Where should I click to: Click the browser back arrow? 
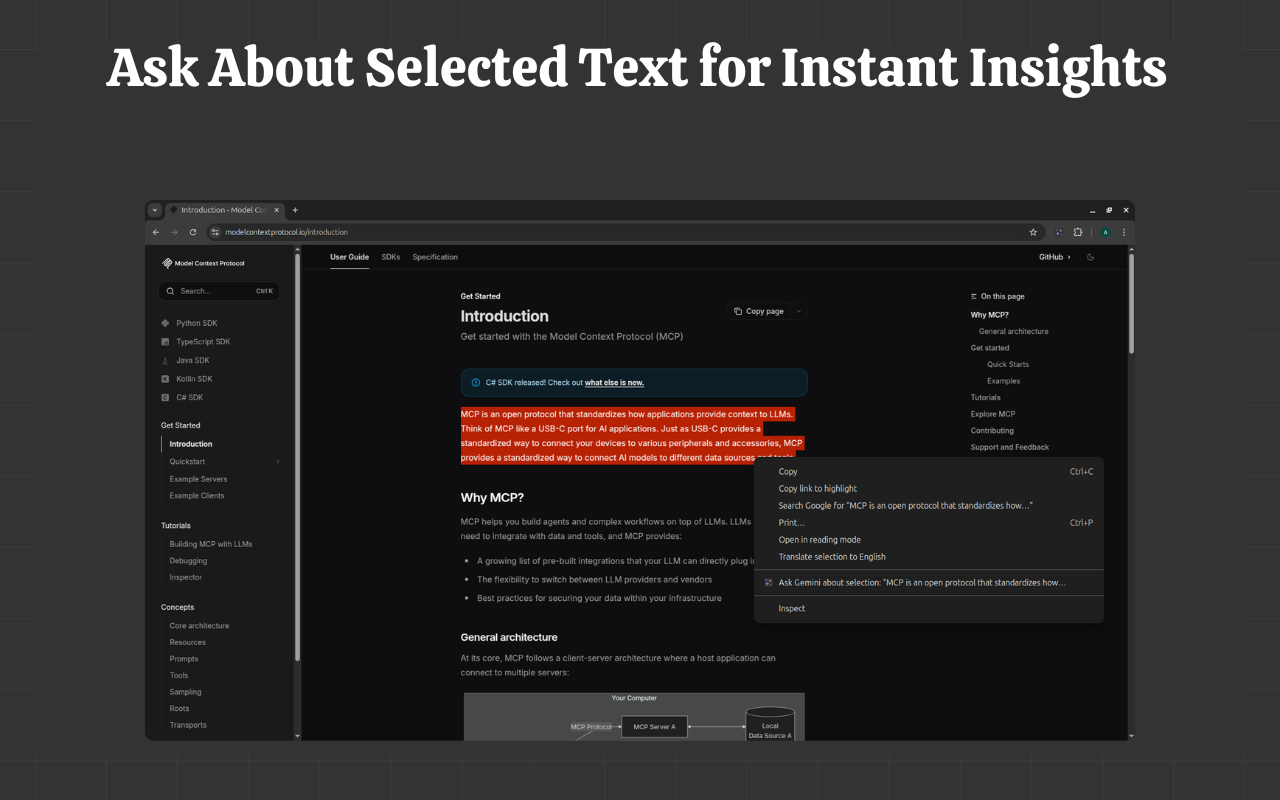point(155,232)
